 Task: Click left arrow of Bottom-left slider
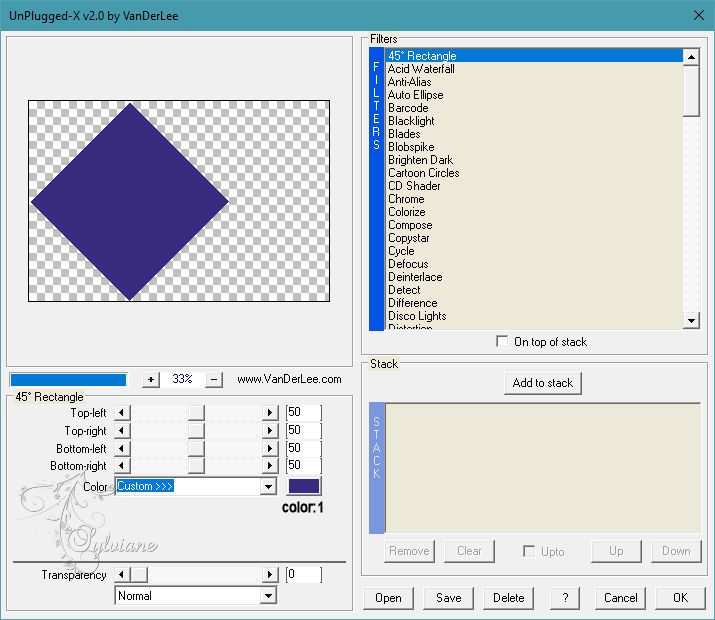pyautogui.click(x=122, y=448)
